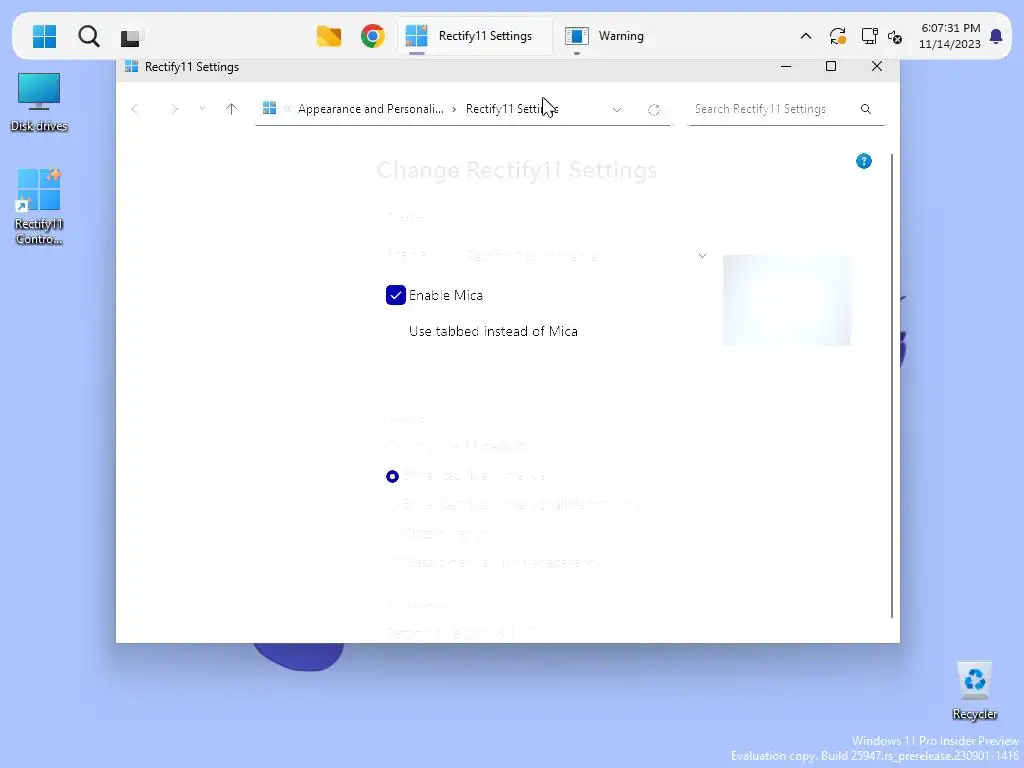Go back with the navigation arrow

(x=135, y=109)
